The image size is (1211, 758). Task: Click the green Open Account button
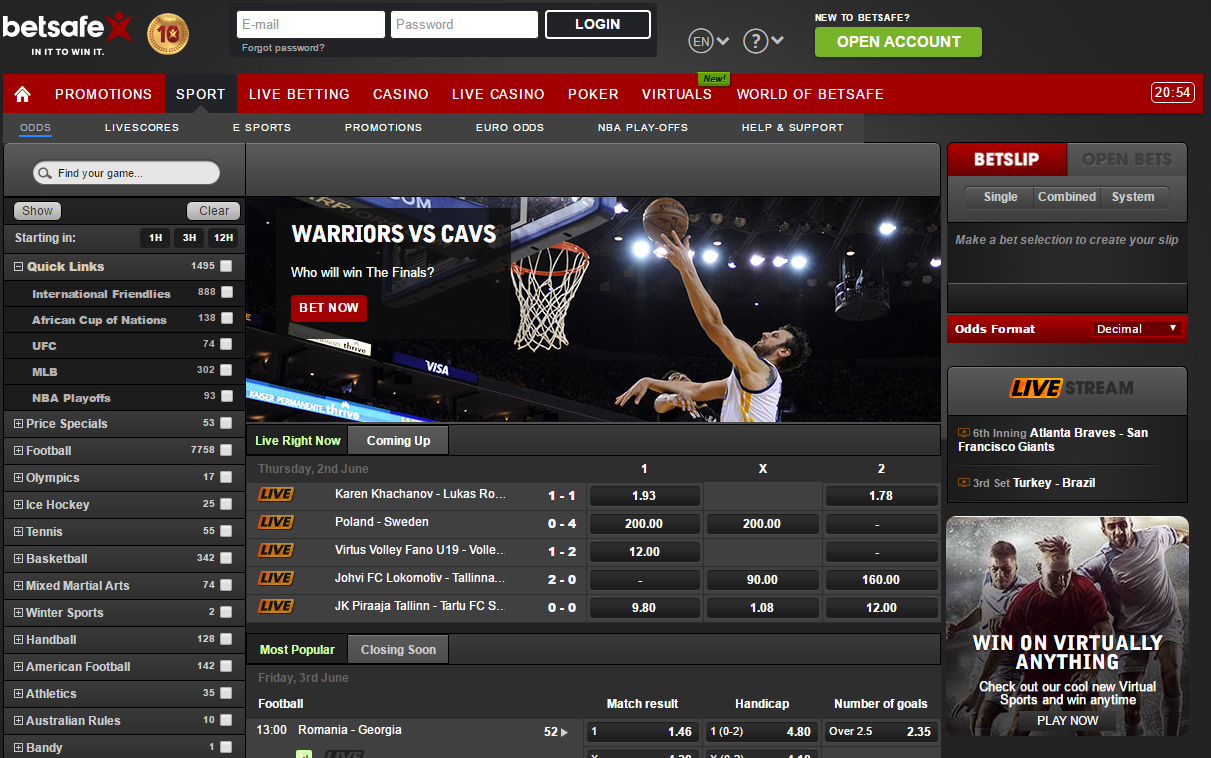click(898, 42)
